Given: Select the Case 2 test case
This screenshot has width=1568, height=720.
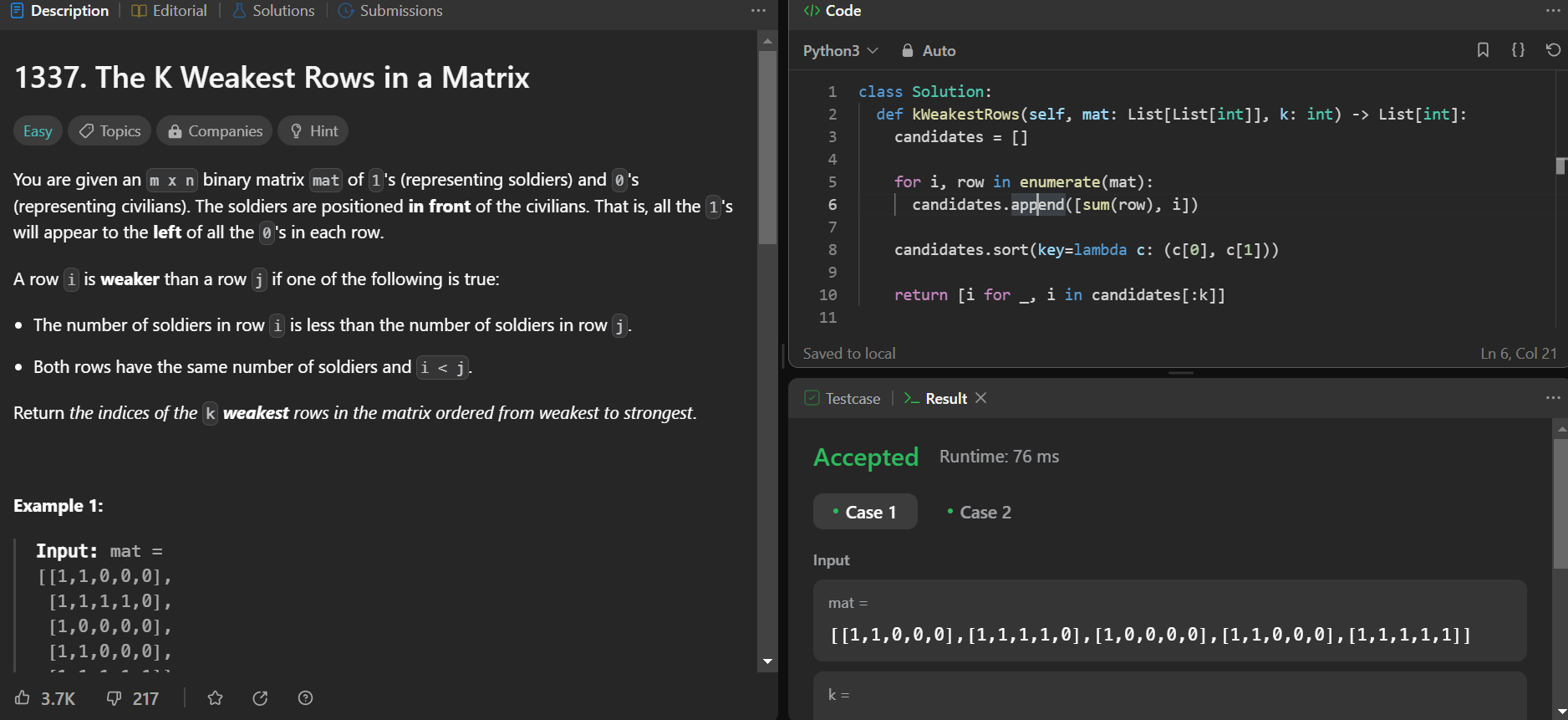Looking at the screenshot, I should [979, 513].
